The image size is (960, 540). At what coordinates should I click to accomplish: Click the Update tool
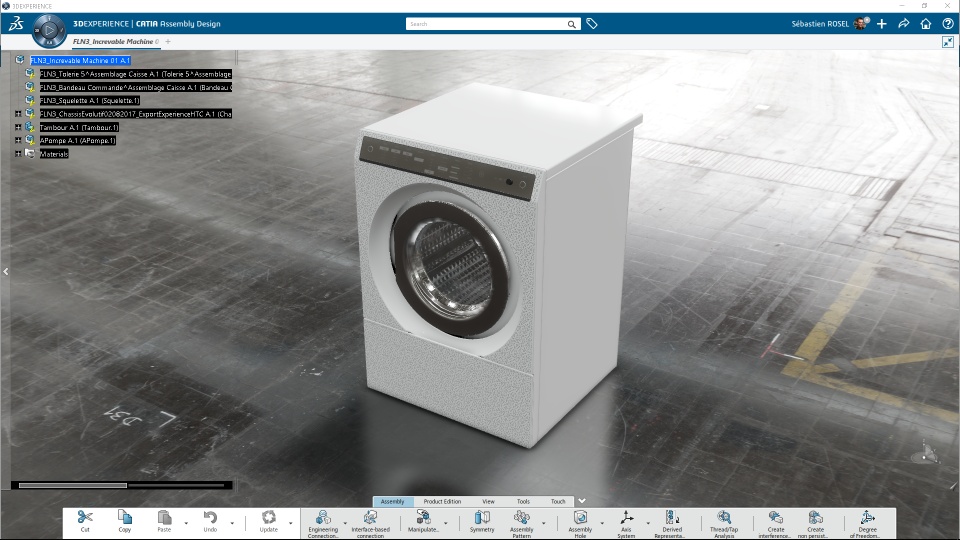(268, 522)
